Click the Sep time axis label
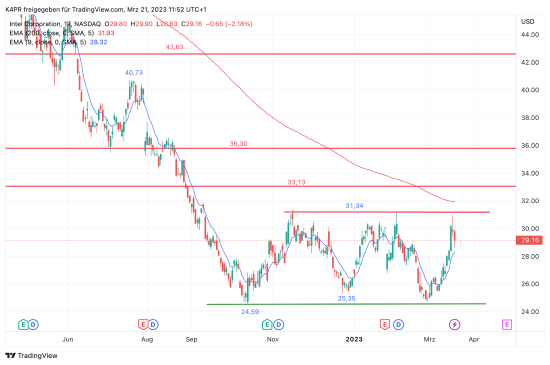 (x=192, y=339)
